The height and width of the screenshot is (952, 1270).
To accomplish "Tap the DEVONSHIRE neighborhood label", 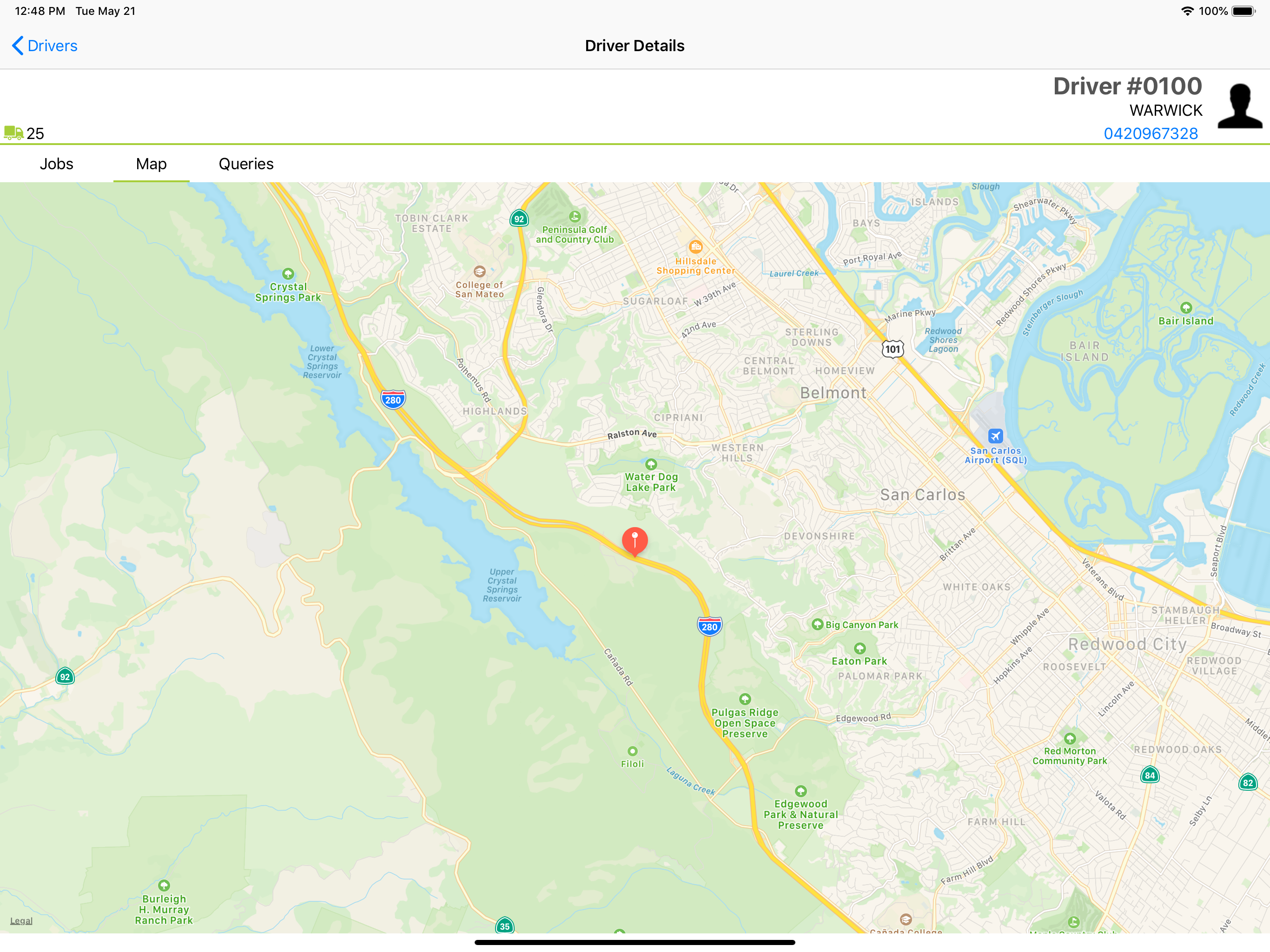I will (x=819, y=535).
